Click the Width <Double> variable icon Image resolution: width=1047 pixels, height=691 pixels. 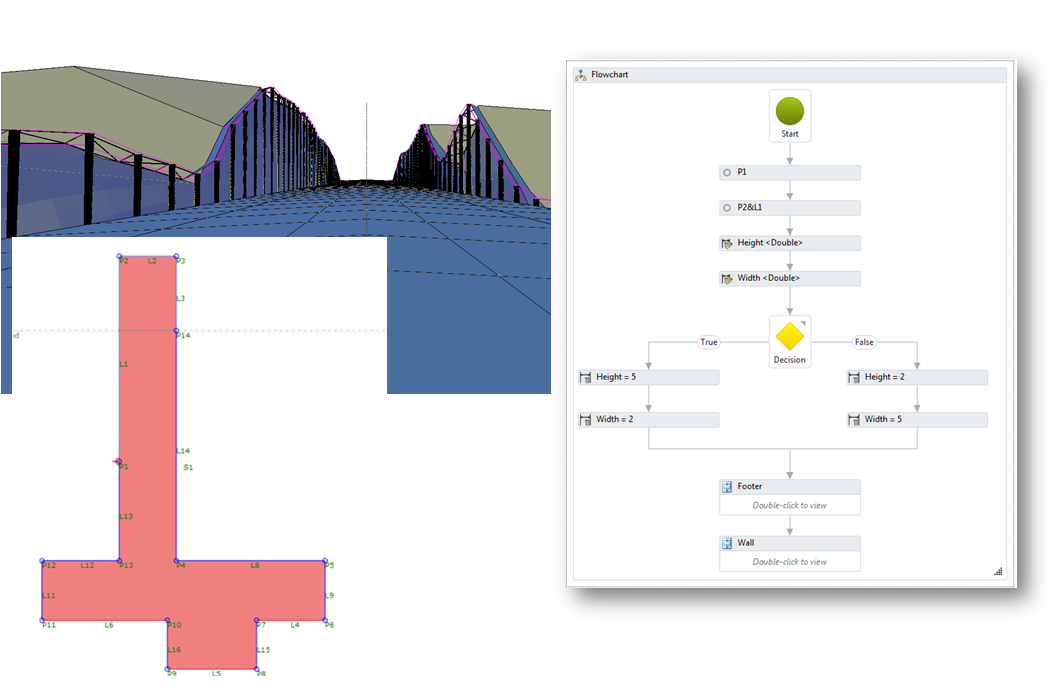tap(727, 278)
